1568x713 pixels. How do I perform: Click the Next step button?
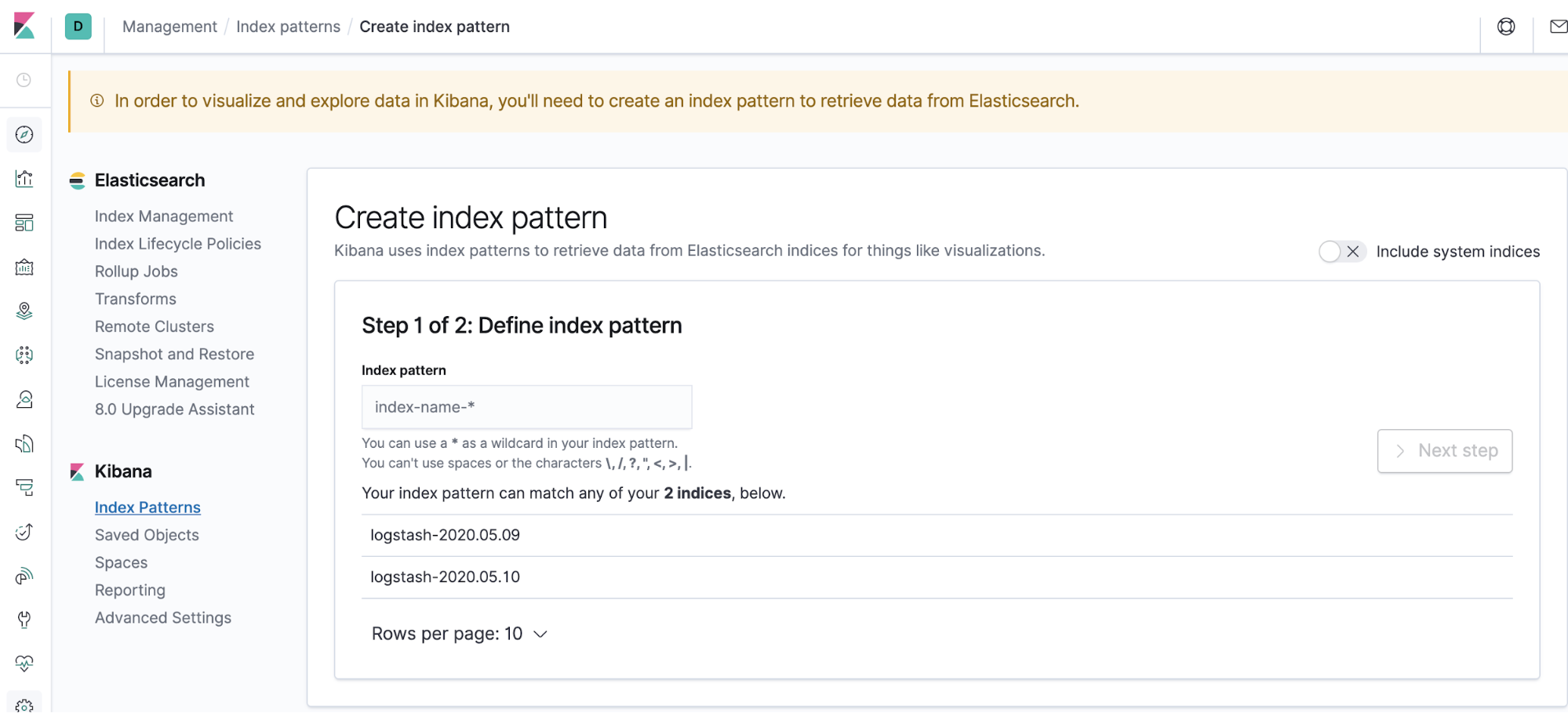point(1445,451)
